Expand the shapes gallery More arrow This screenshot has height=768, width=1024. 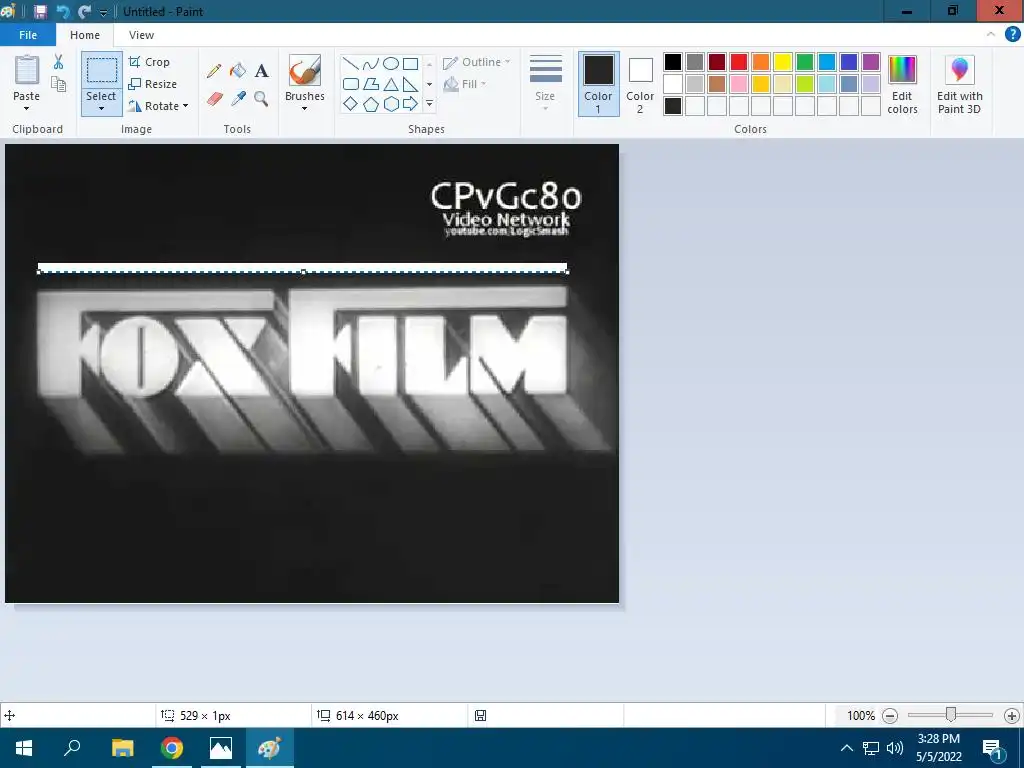429,104
